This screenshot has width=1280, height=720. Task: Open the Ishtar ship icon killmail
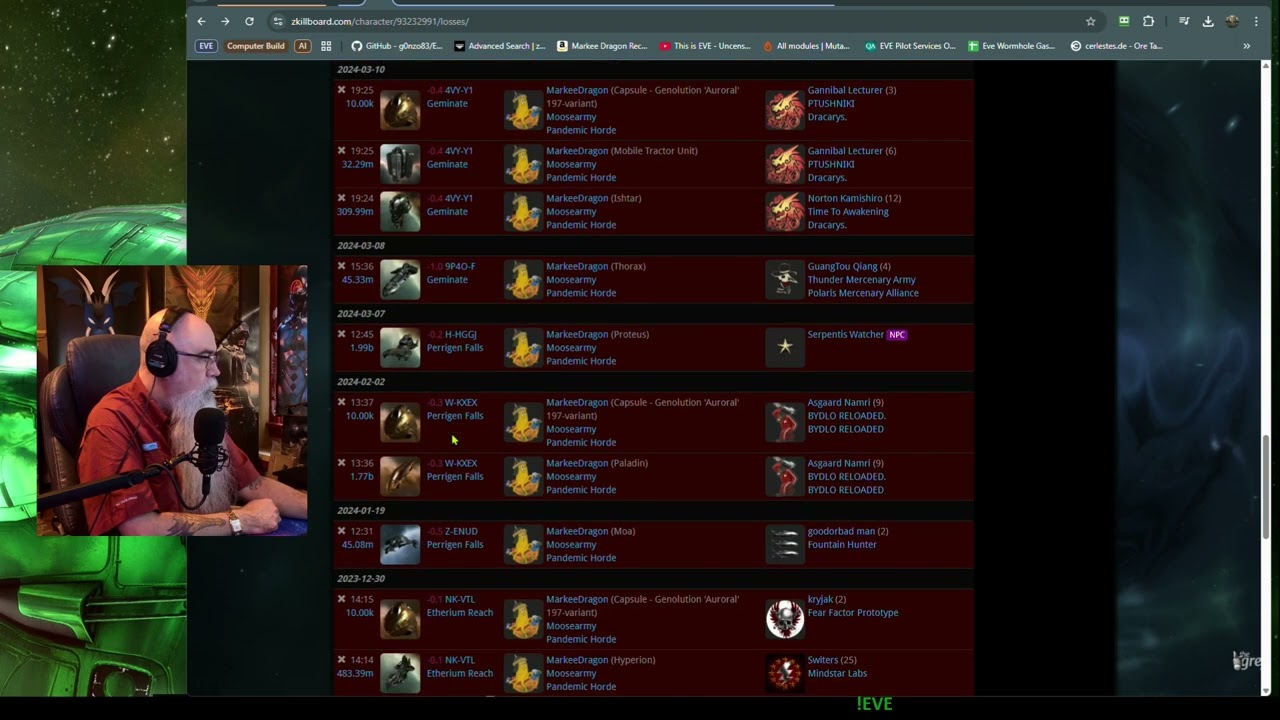(x=400, y=211)
